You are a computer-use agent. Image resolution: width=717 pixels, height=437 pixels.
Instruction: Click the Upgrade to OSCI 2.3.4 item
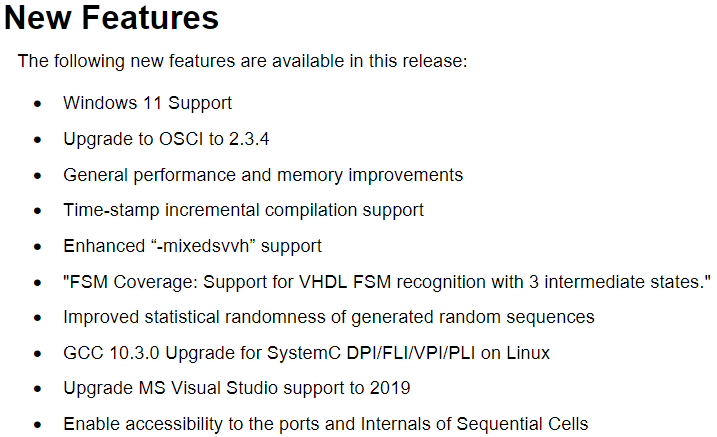coord(166,139)
